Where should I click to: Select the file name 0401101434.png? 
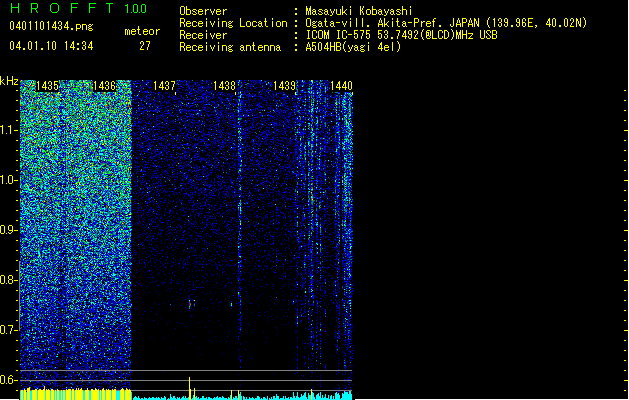[51, 26]
